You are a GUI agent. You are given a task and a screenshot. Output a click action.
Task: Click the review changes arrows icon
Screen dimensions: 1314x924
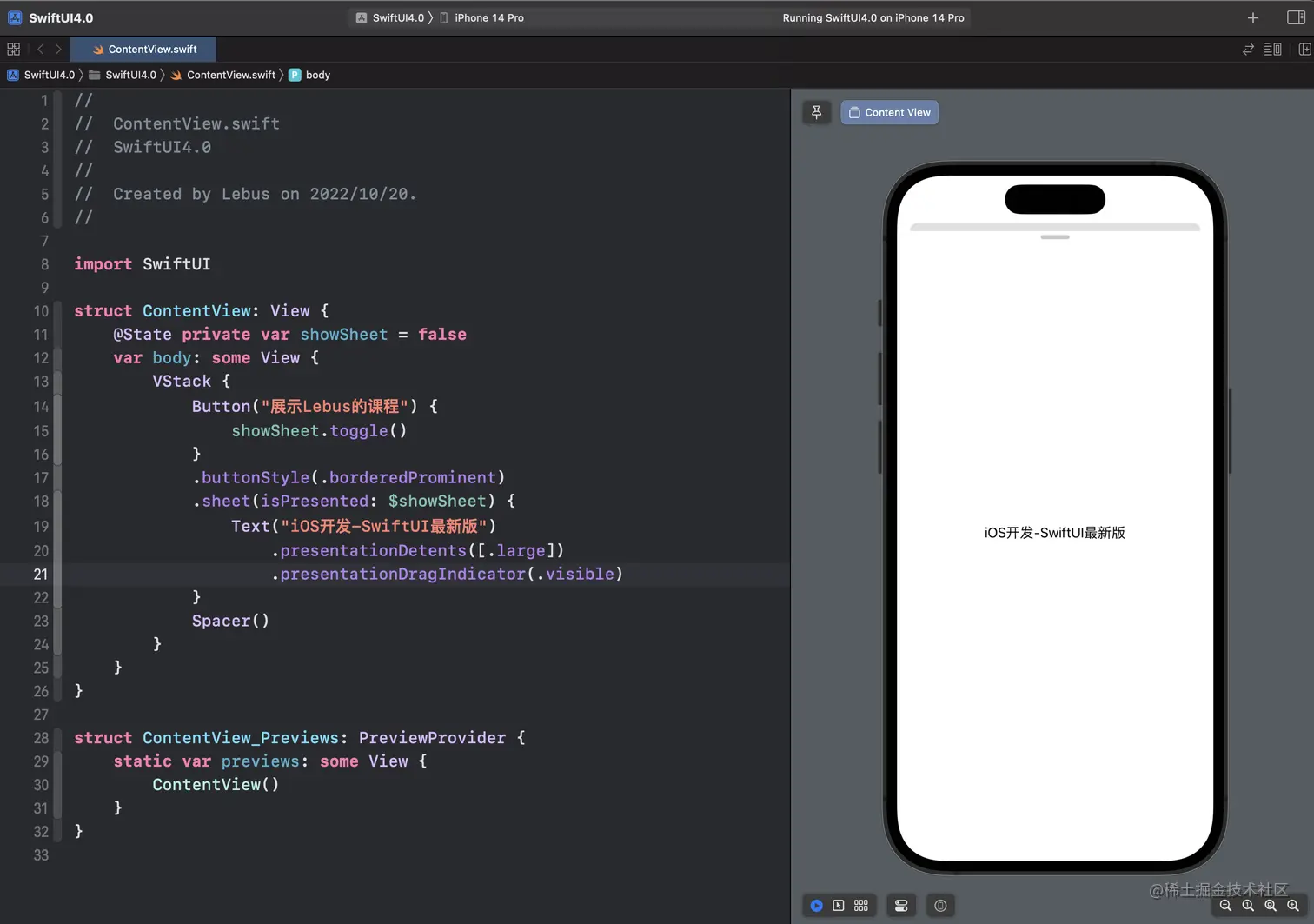click(1248, 50)
